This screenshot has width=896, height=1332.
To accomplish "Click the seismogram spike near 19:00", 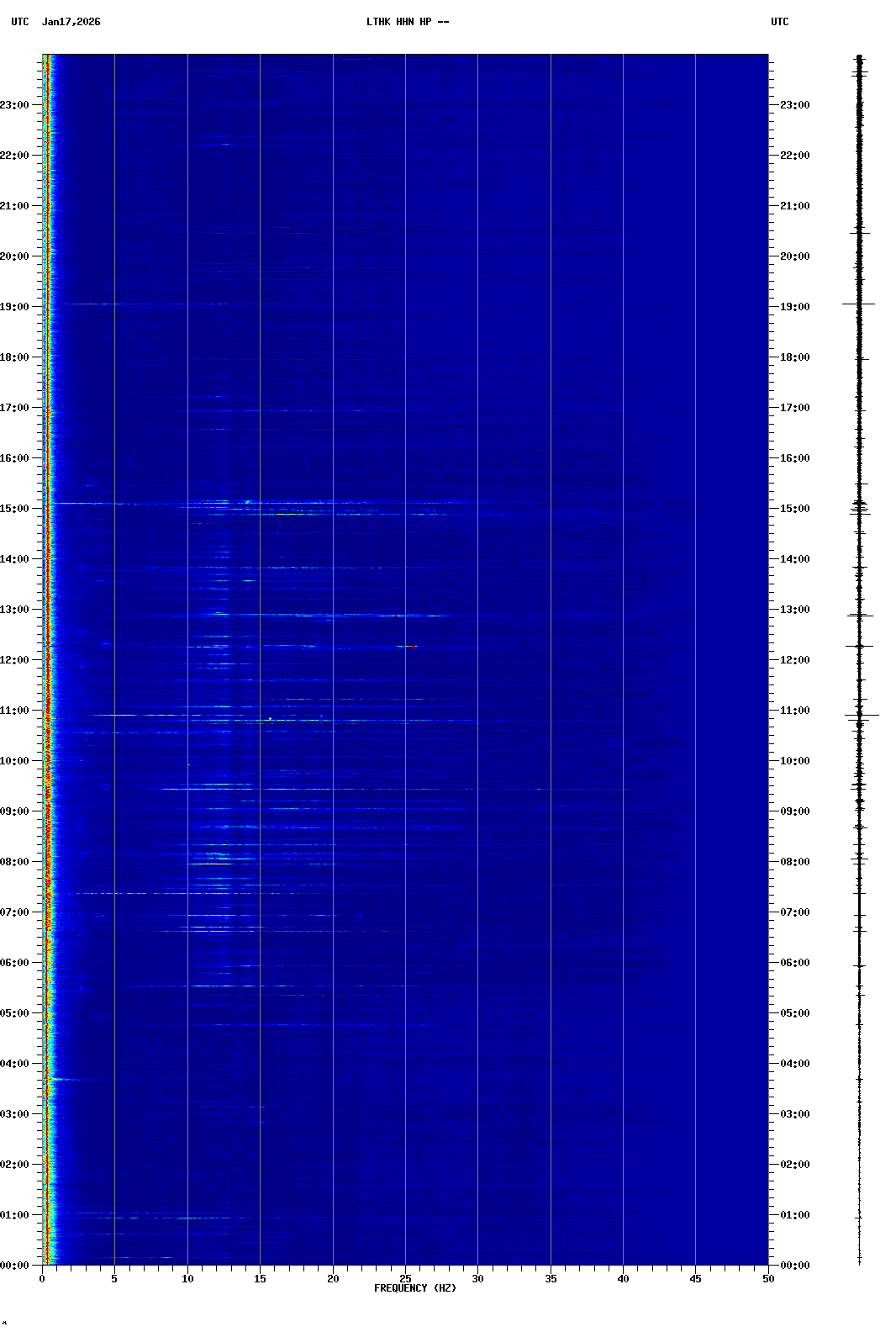I will [859, 304].
